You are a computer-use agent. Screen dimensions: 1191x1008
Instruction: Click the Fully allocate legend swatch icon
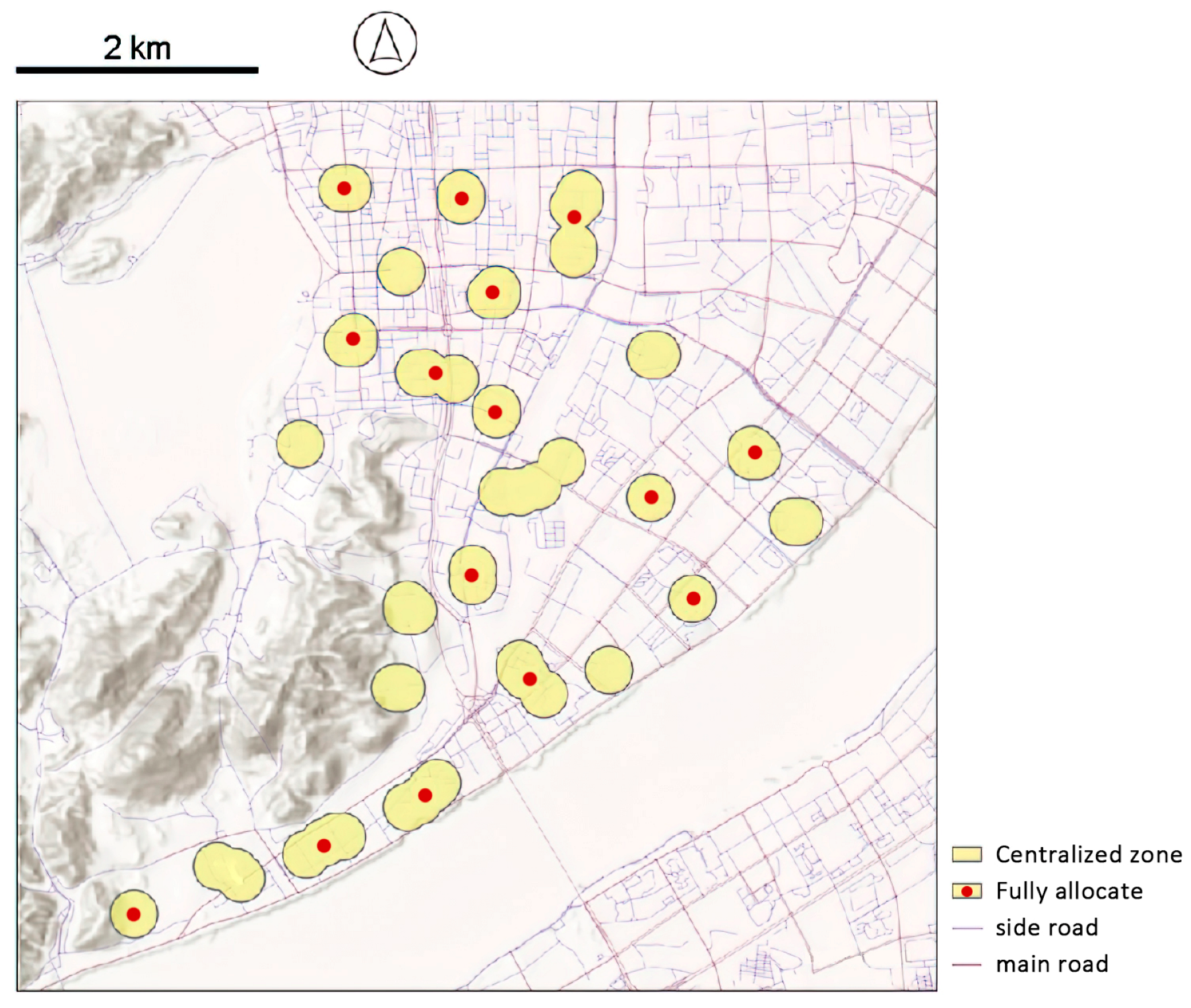[x=967, y=891]
